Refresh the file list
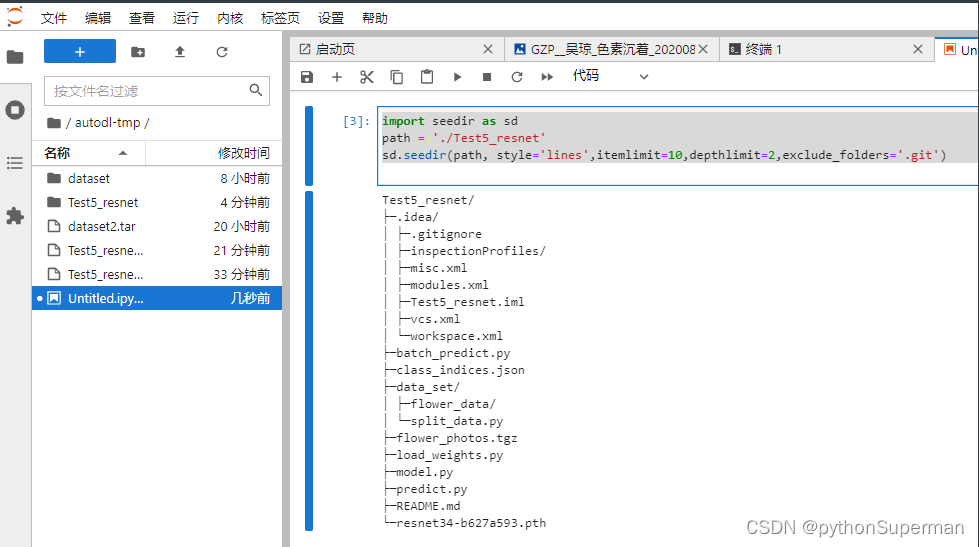The height and width of the screenshot is (547, 979). tap(222, 52)
